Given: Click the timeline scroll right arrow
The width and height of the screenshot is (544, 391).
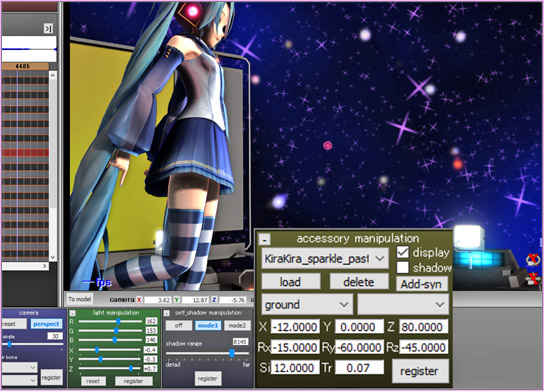Looking at the screenshot, I should [45, 266].
